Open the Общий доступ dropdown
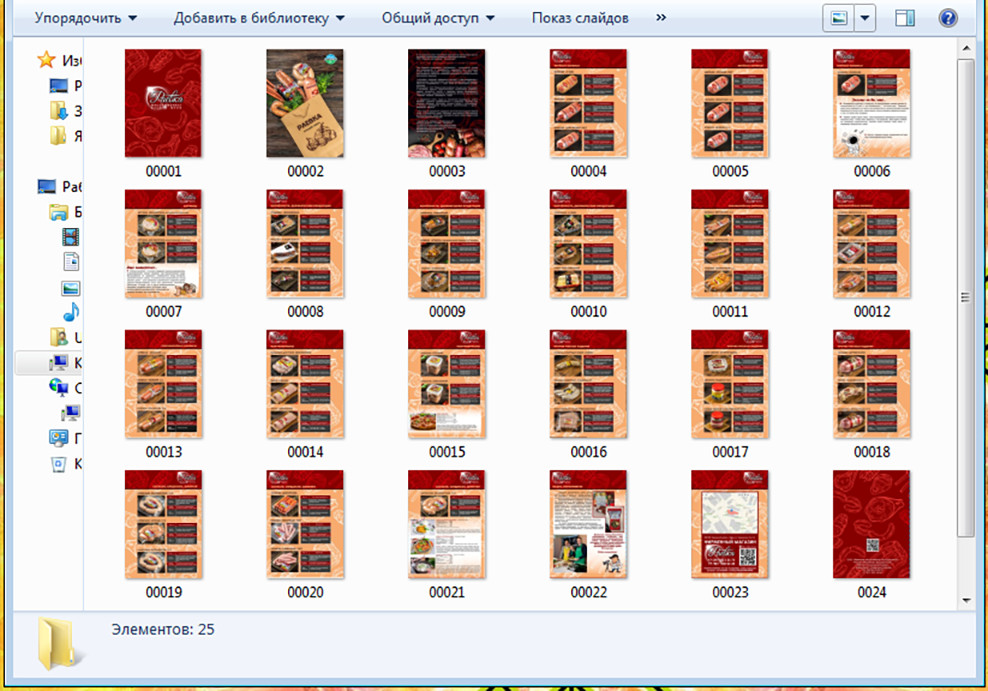The height and width of the screenshot is (691, 988). click(437, 18)
